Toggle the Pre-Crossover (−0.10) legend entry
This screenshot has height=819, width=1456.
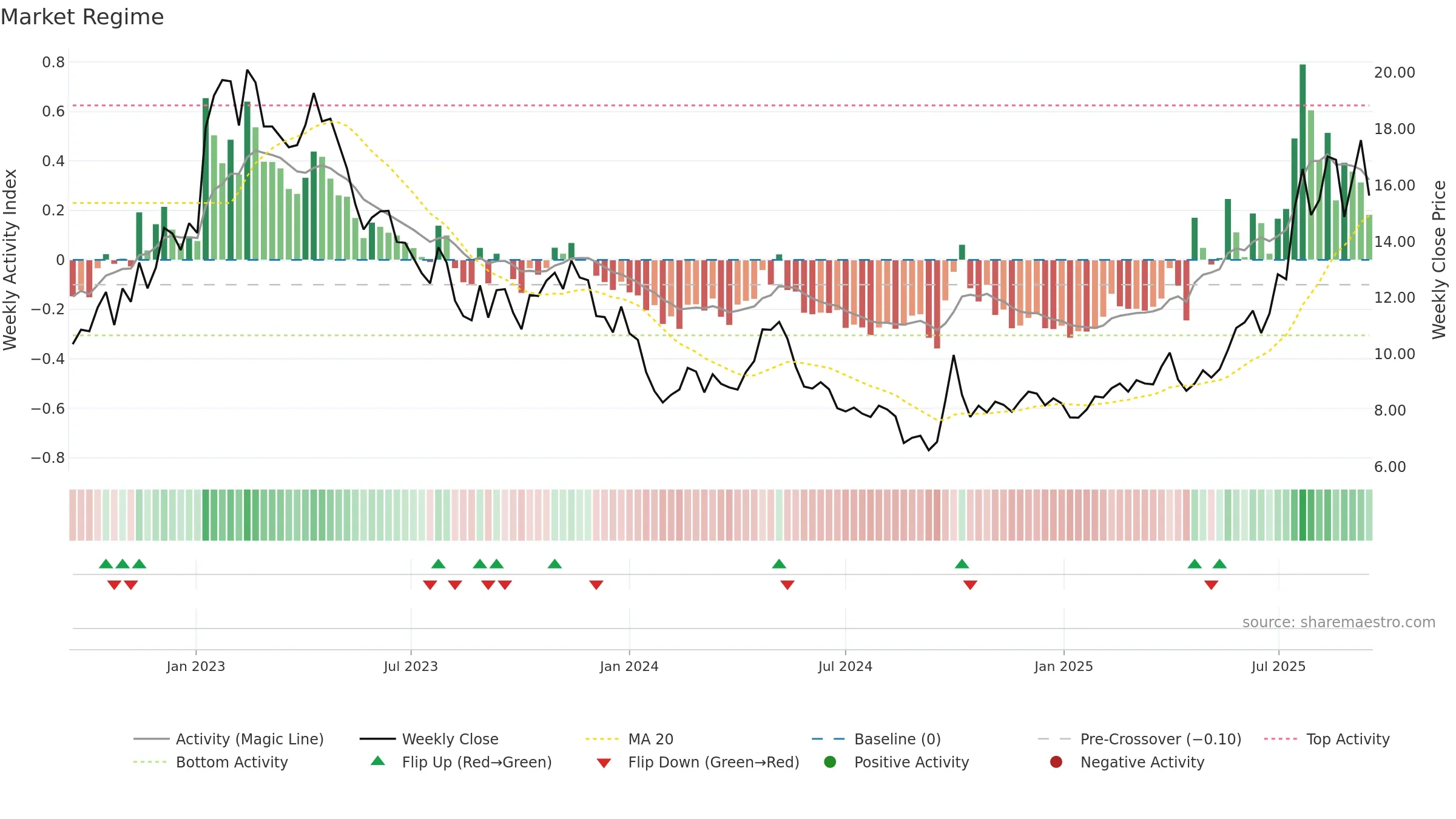[x=1140, y=739]
